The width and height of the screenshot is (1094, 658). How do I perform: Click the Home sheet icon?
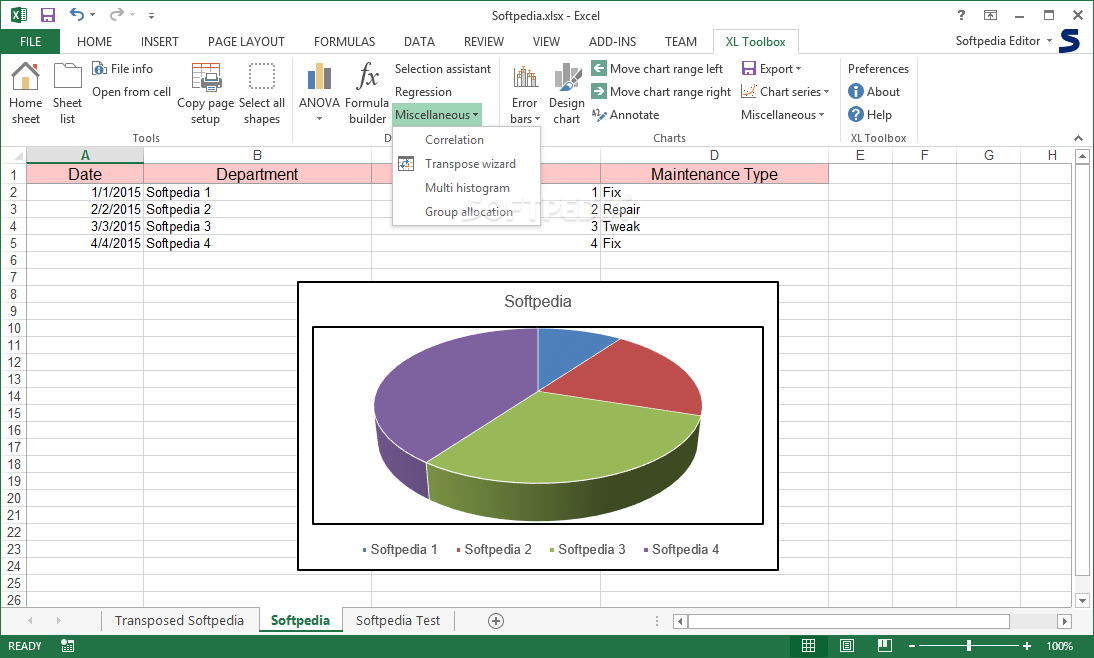pos(26,76)
